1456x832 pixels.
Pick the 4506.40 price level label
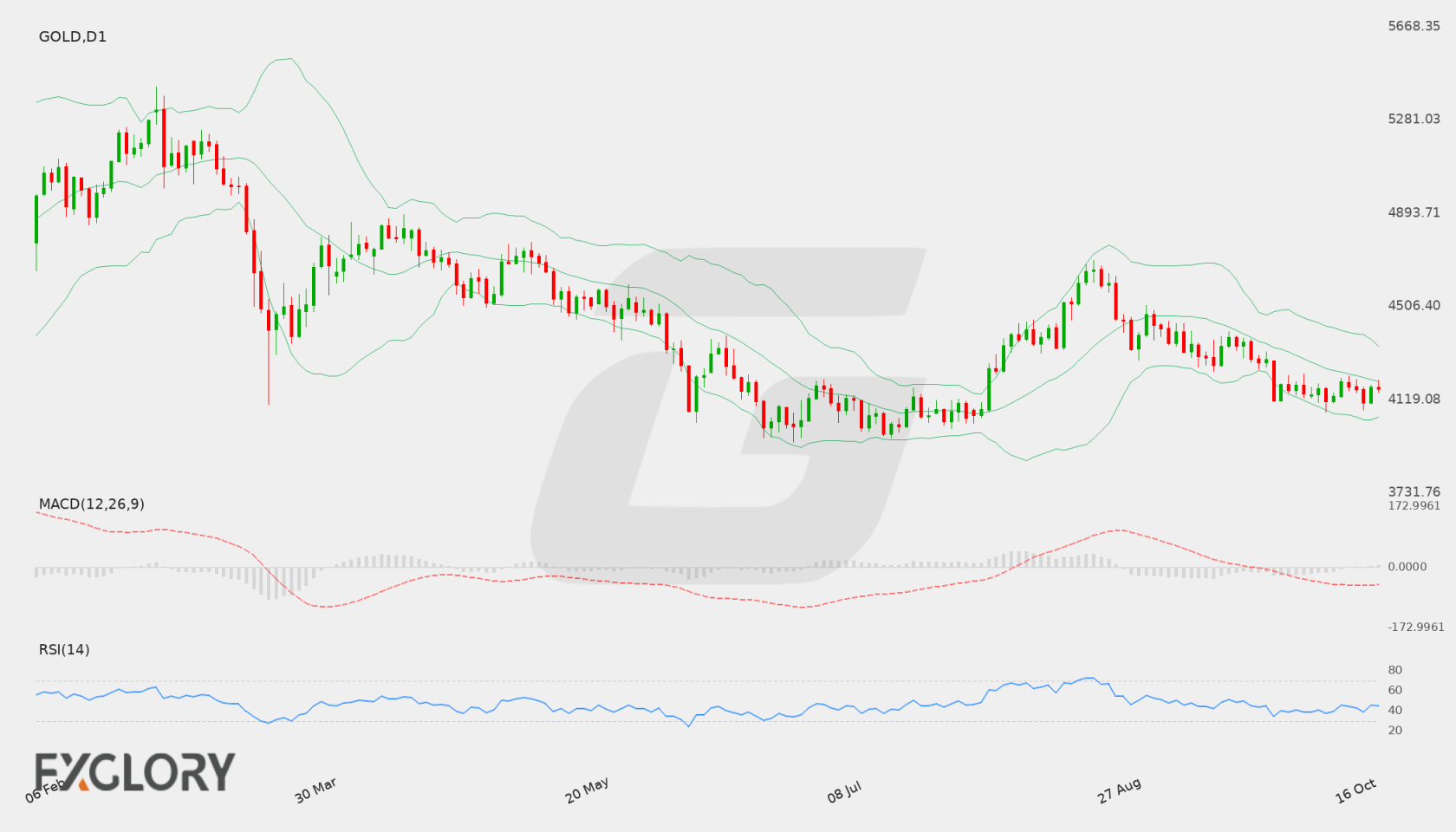click(1414, 305)
